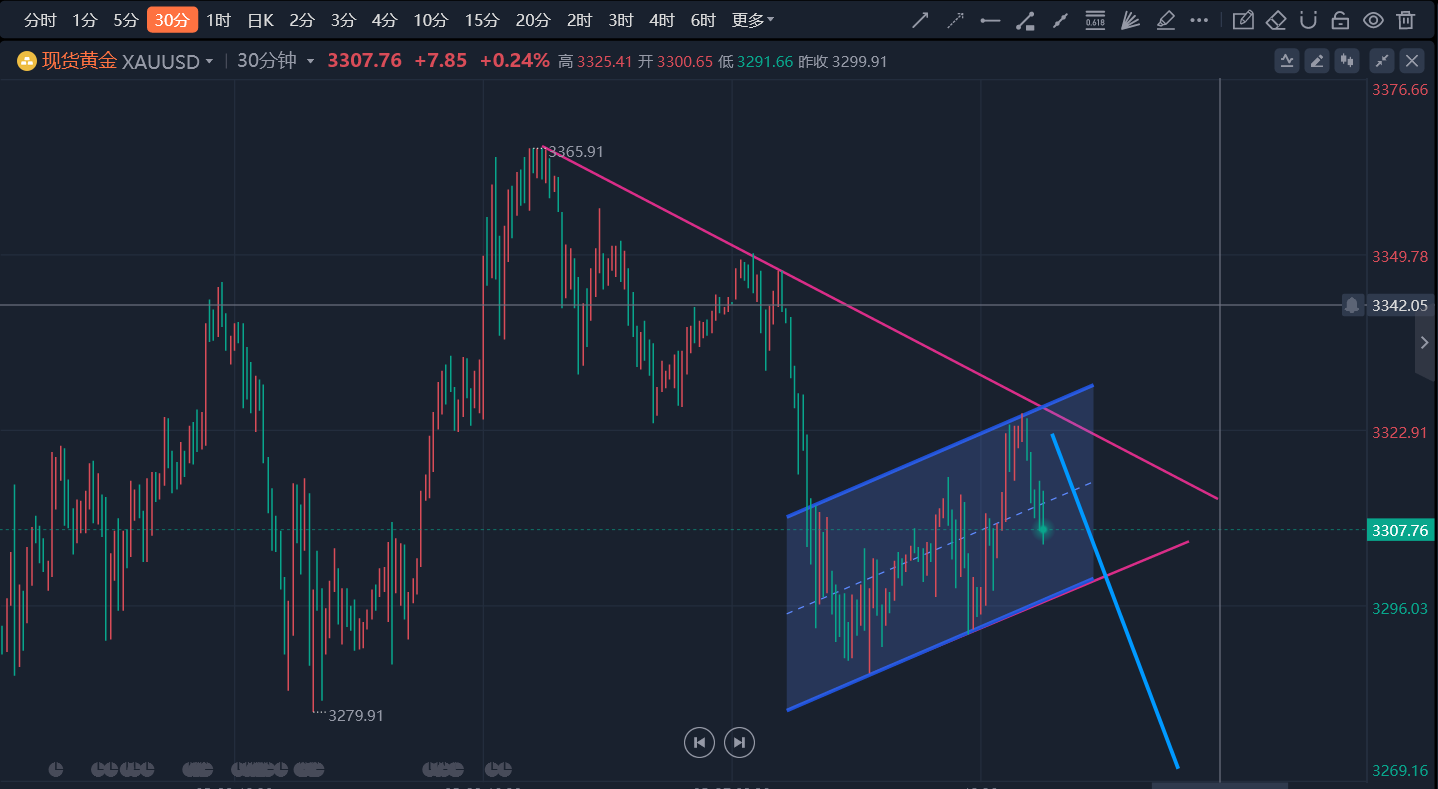Click the pencil drawing panel button
Viewport: 1438px width, 789px height.
click(x=1317, y=61)
